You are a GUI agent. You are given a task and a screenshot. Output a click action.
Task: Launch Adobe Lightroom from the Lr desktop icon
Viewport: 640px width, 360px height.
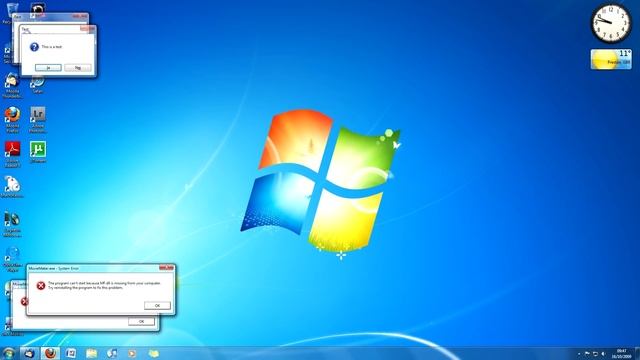click(38, 120)
